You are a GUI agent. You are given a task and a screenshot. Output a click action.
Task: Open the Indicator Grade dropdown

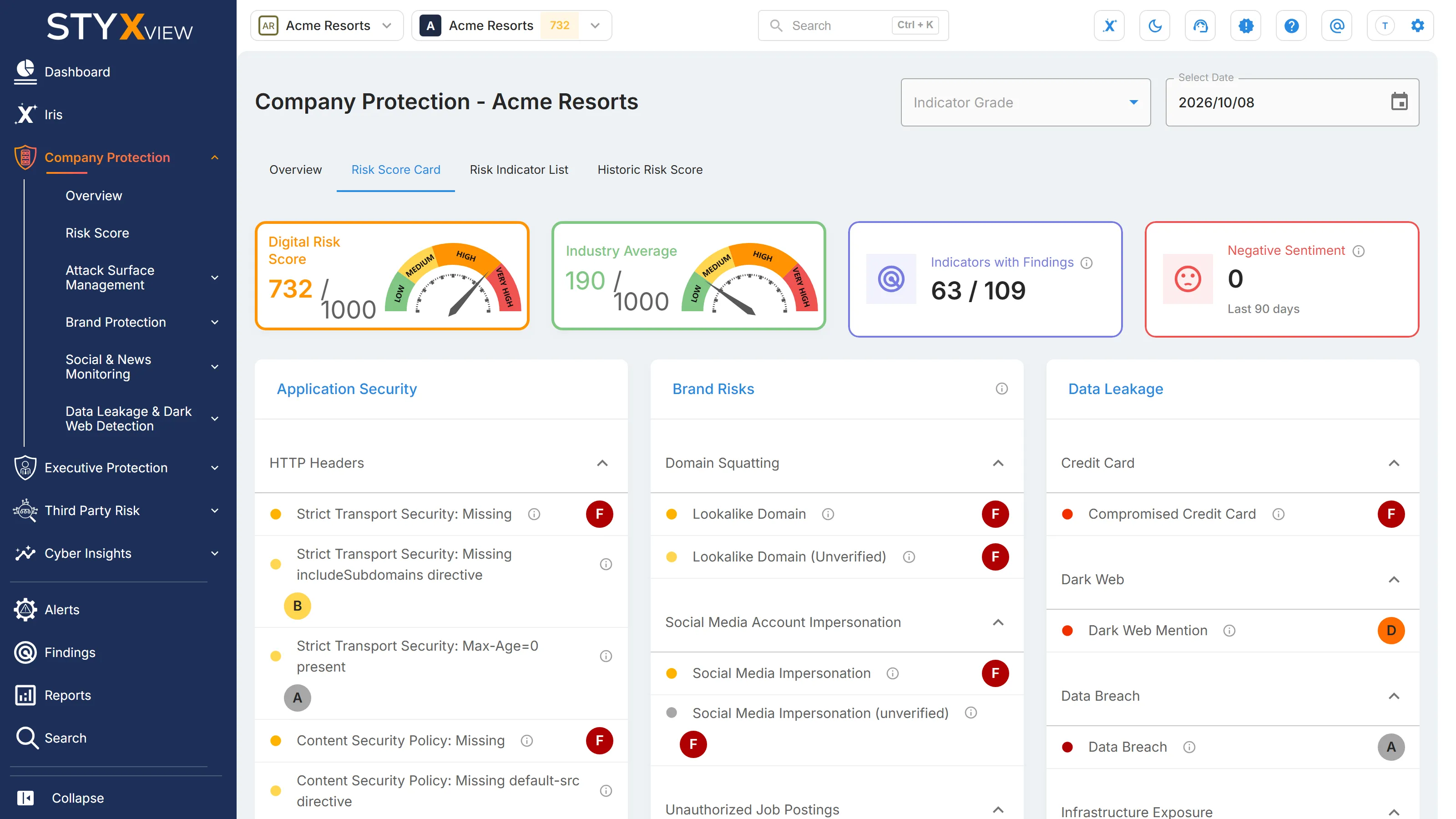1025,102
